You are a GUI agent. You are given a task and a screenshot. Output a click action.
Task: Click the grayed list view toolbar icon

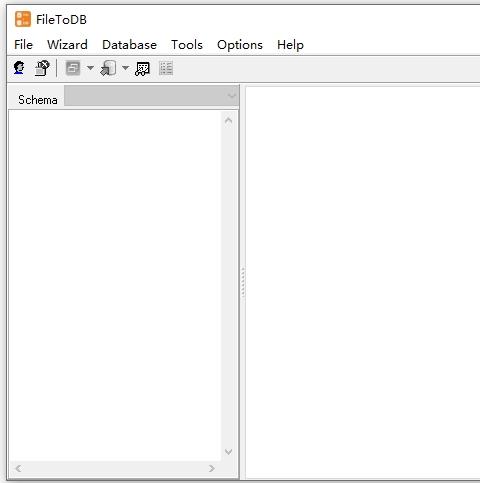166,68
